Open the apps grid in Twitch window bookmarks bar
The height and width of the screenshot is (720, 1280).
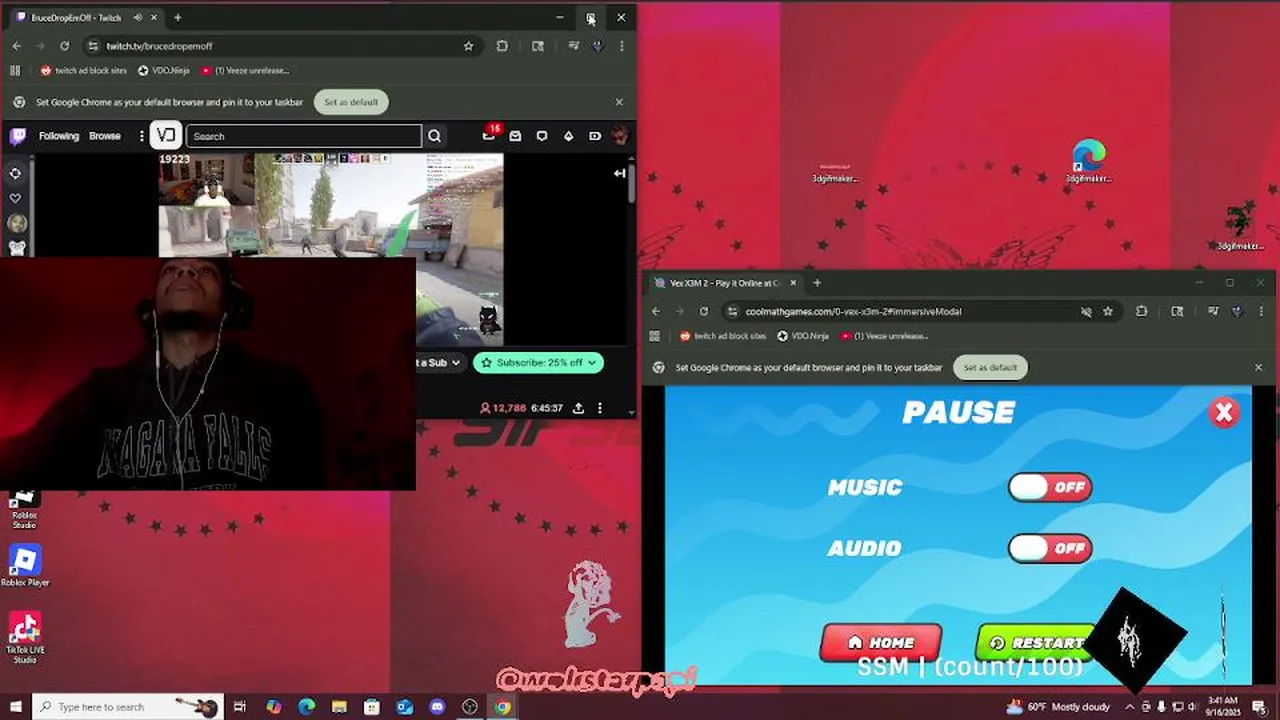(x=15, y=70)
